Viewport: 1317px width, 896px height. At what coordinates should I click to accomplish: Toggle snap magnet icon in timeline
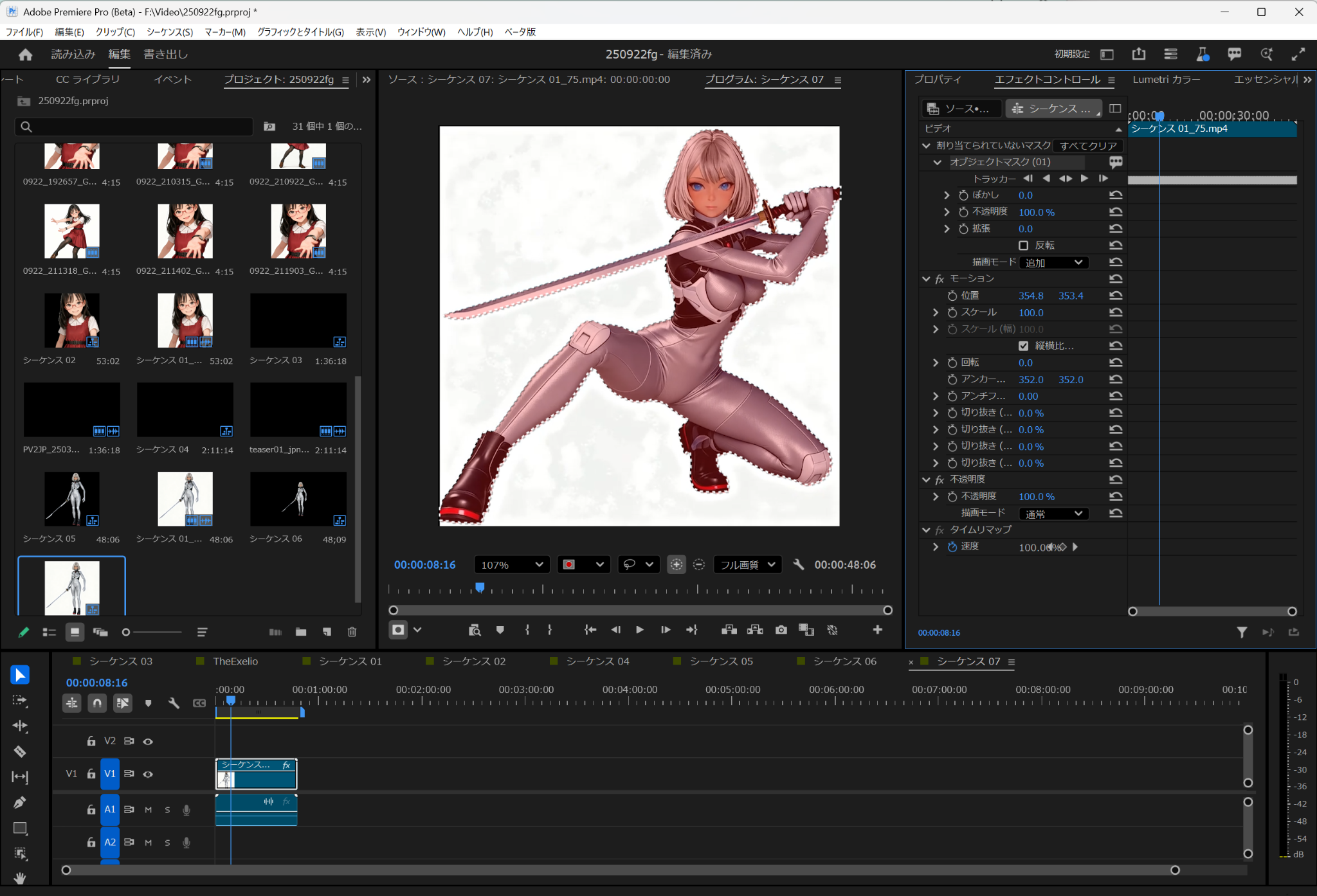click(97, 703)
